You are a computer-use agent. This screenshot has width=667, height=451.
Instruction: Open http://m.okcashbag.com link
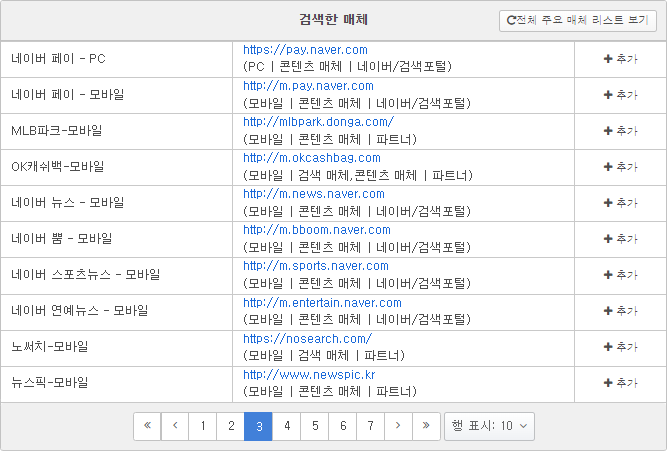312,158
